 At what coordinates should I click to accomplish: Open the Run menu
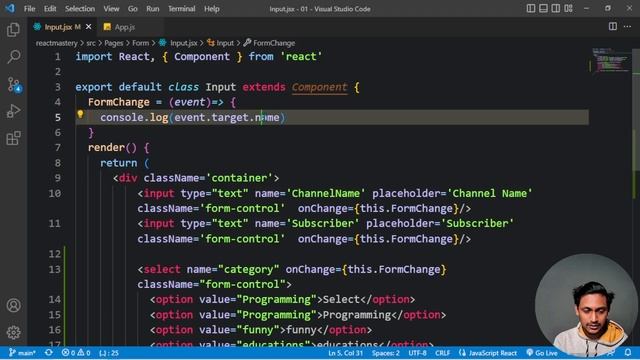(153, 9)
